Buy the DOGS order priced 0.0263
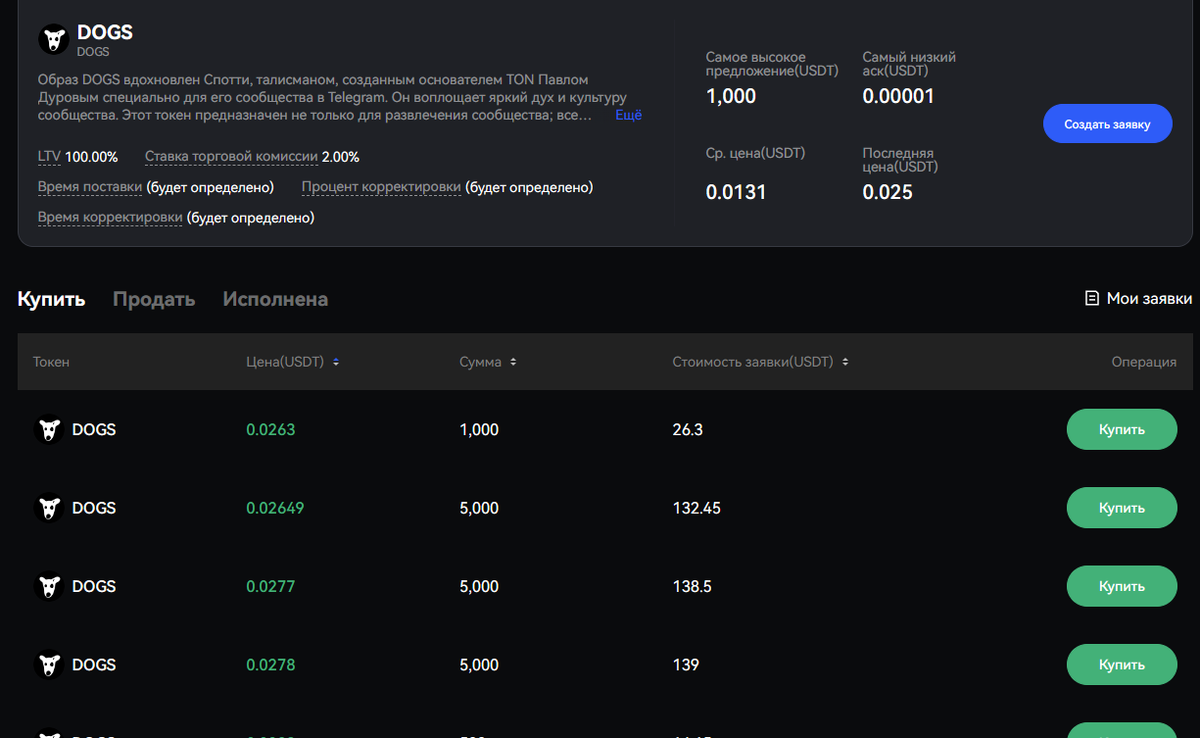Viewport: 1200px width, 738px height. pos(1122,429)
